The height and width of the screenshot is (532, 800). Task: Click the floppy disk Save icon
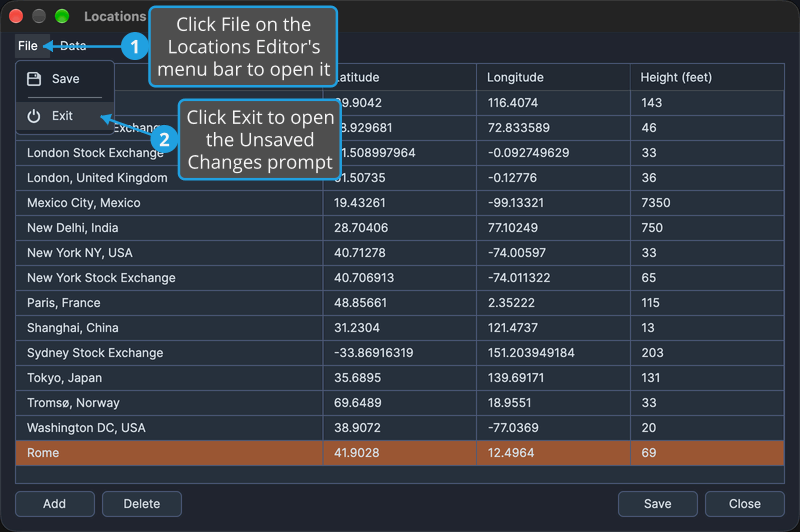click(34, 79)
